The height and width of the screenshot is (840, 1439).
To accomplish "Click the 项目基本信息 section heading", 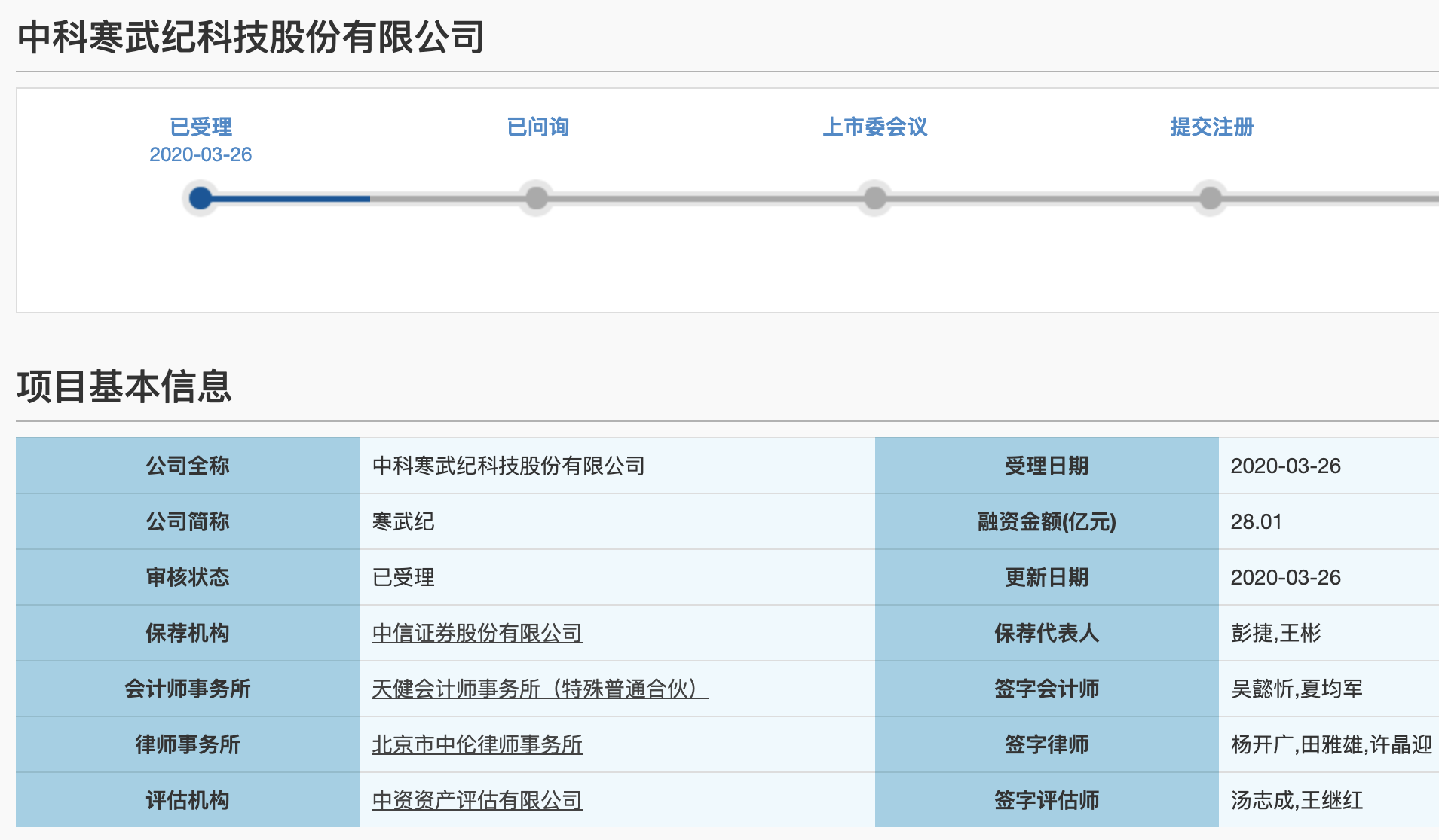I will [124, 386].
